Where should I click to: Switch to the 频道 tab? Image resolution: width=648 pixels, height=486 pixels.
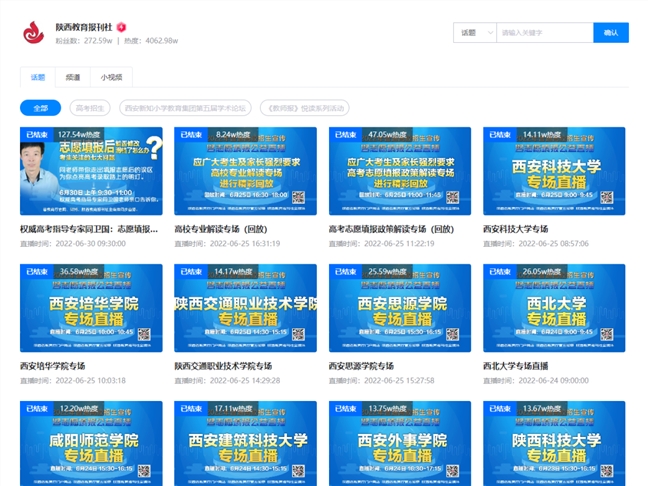click(73, 77)
